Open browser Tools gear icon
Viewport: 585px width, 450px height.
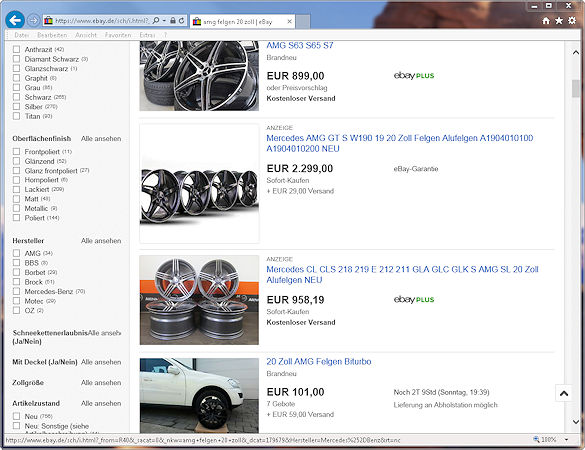(x=572, y=21)
